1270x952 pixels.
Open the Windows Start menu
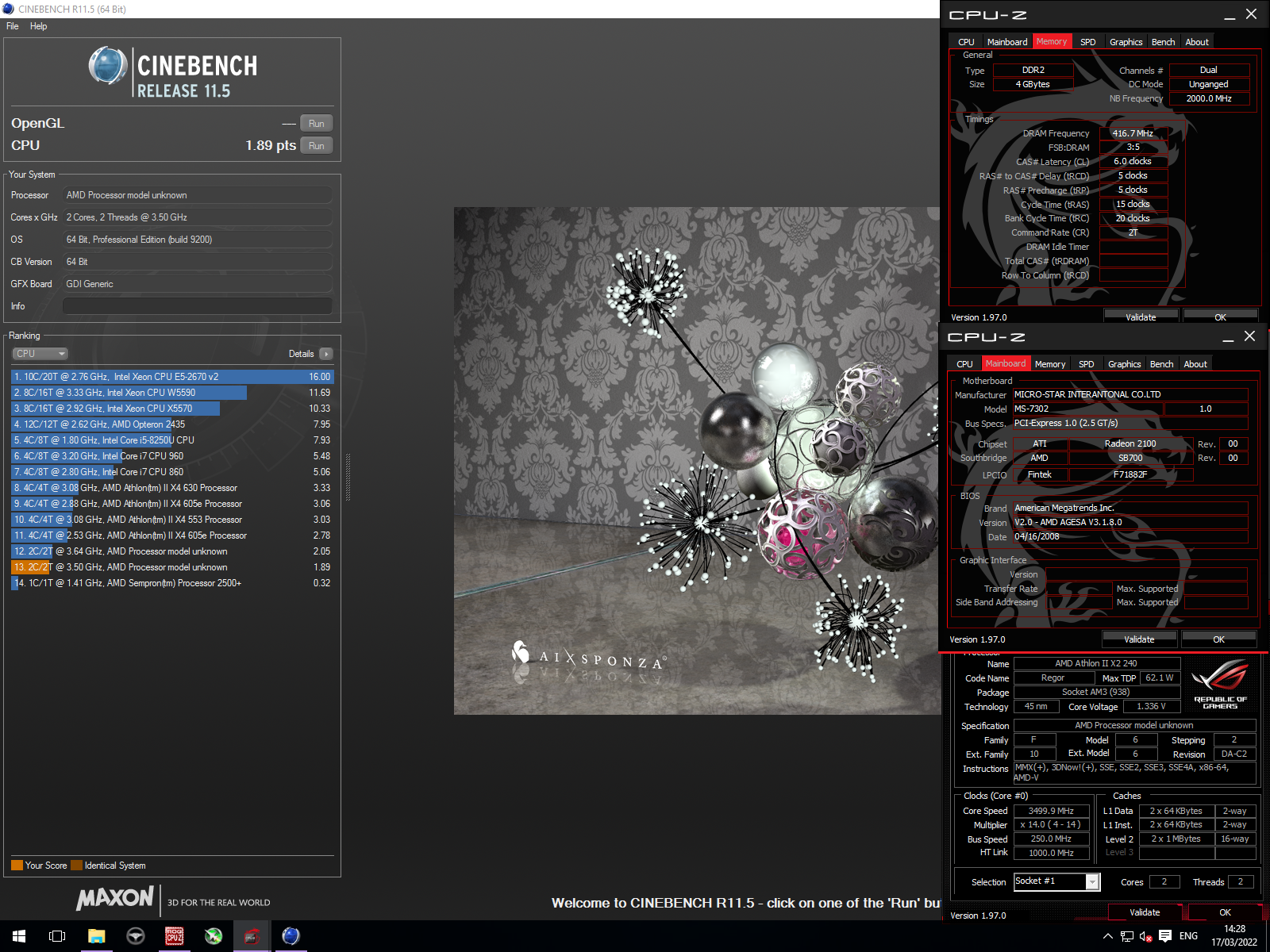click(19, 936)
